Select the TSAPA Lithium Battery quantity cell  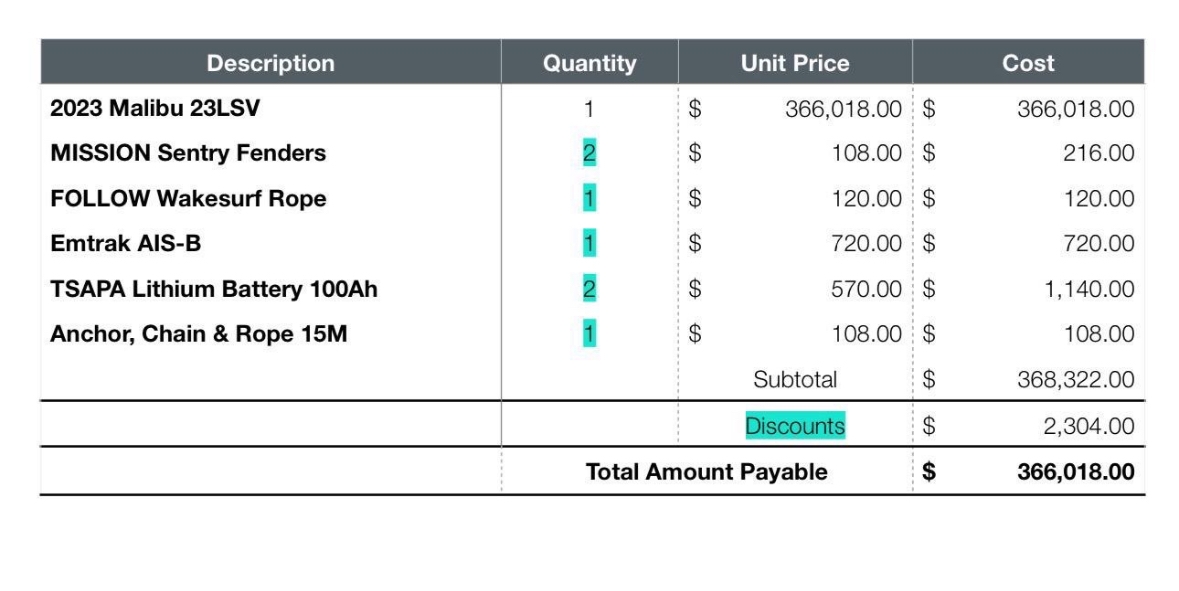pyautogui.click(x=589, y=289)
